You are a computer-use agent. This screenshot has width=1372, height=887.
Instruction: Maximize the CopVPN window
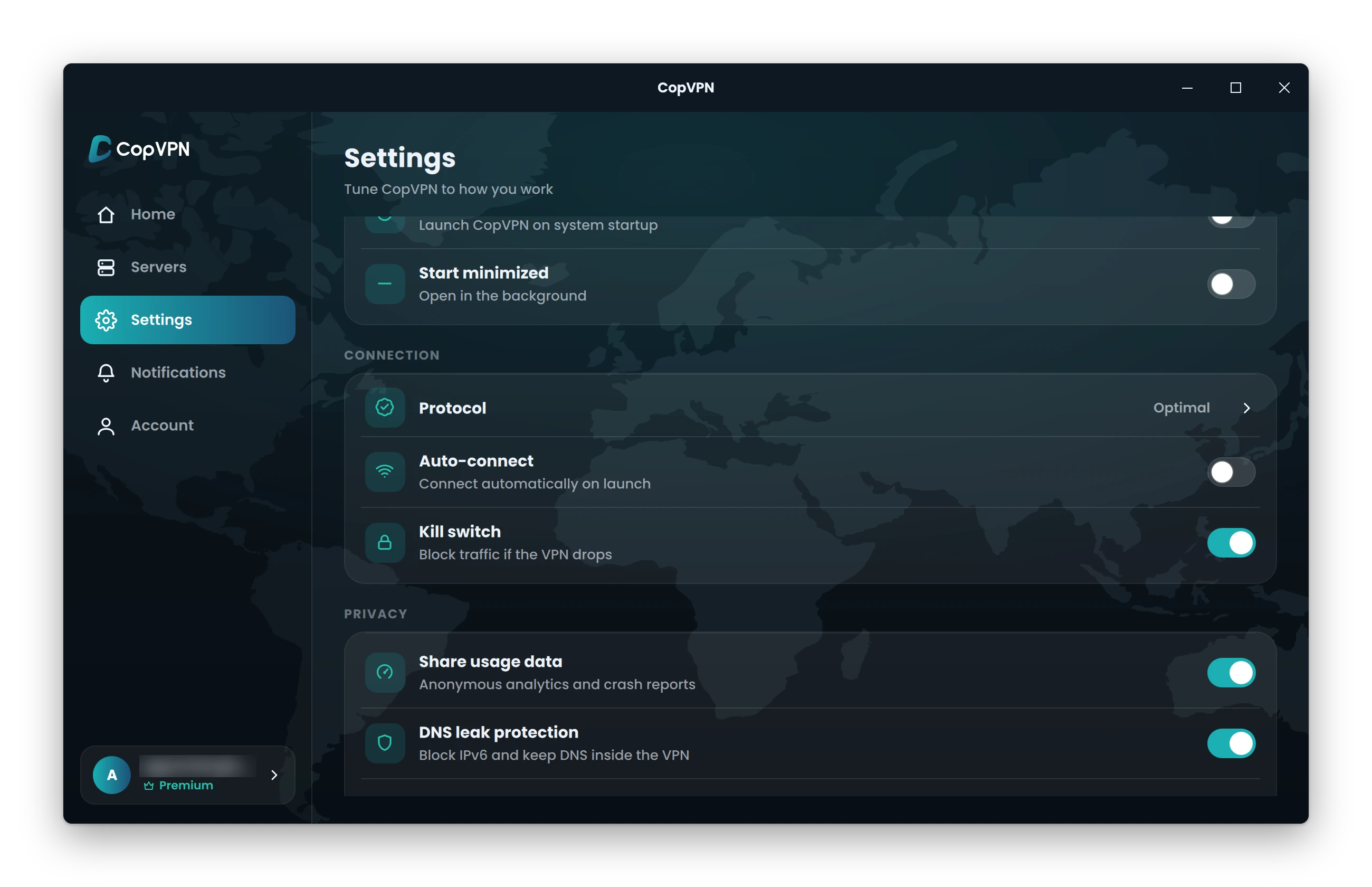click(1236, 88)
